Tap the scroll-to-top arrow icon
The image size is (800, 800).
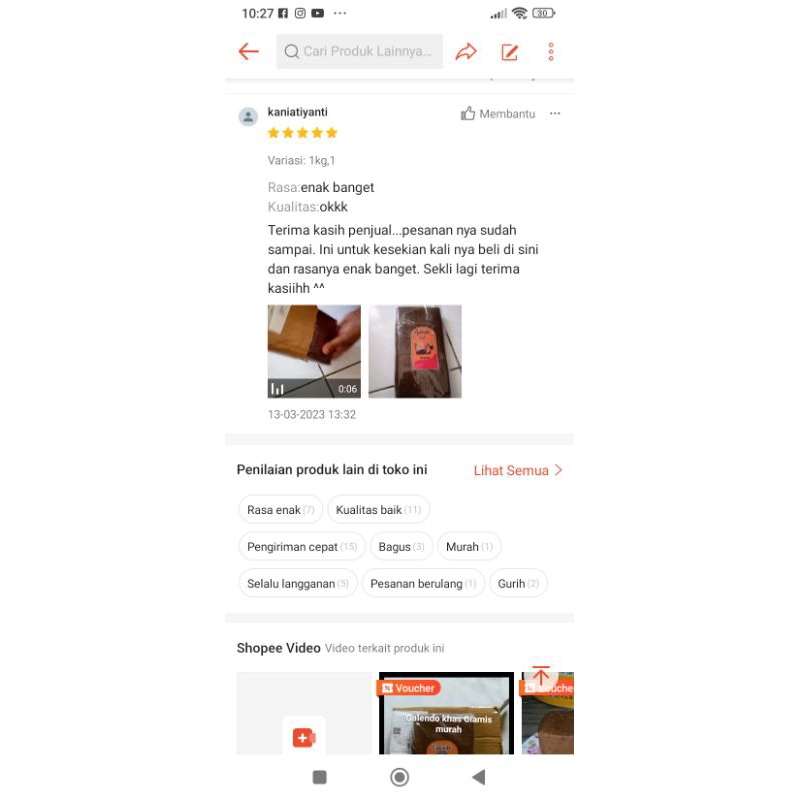pos(541,675)
